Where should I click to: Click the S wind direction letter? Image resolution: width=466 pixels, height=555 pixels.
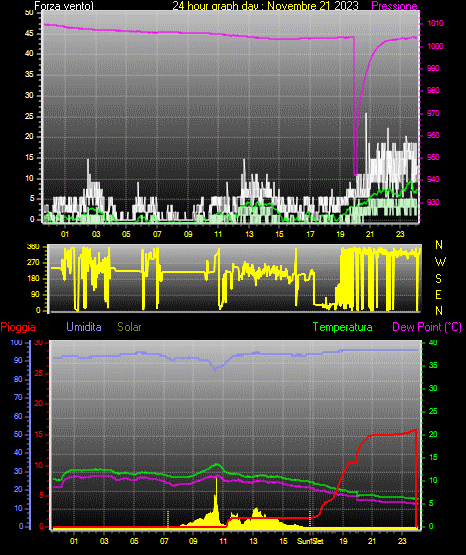438,279
